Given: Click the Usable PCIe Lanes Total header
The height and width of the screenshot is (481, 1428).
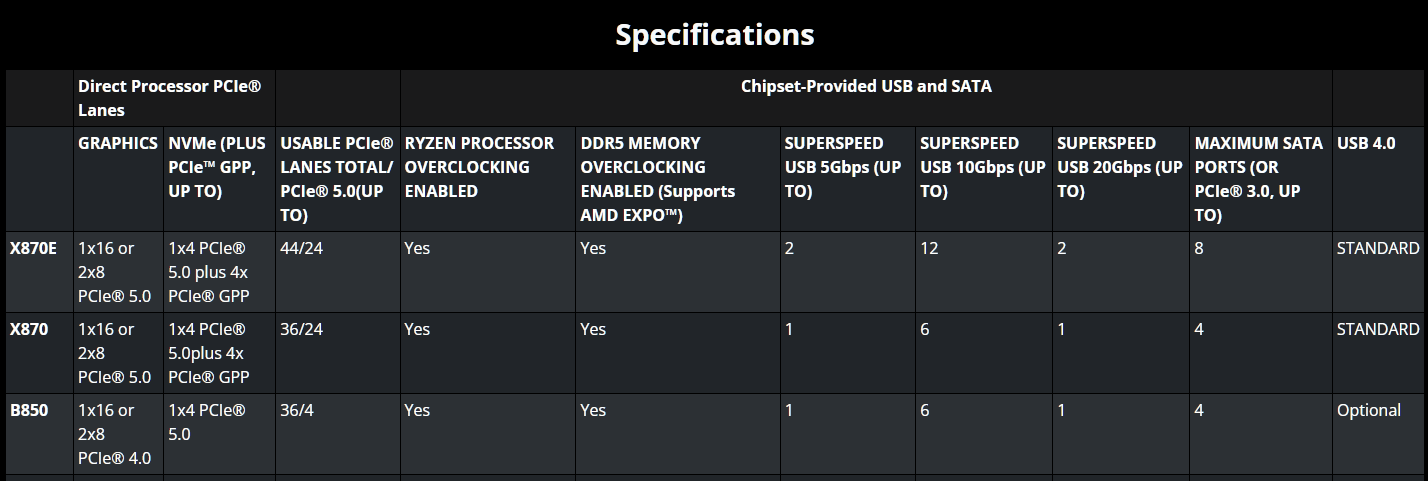Looking at the screenshot, I should coord(337,179).
